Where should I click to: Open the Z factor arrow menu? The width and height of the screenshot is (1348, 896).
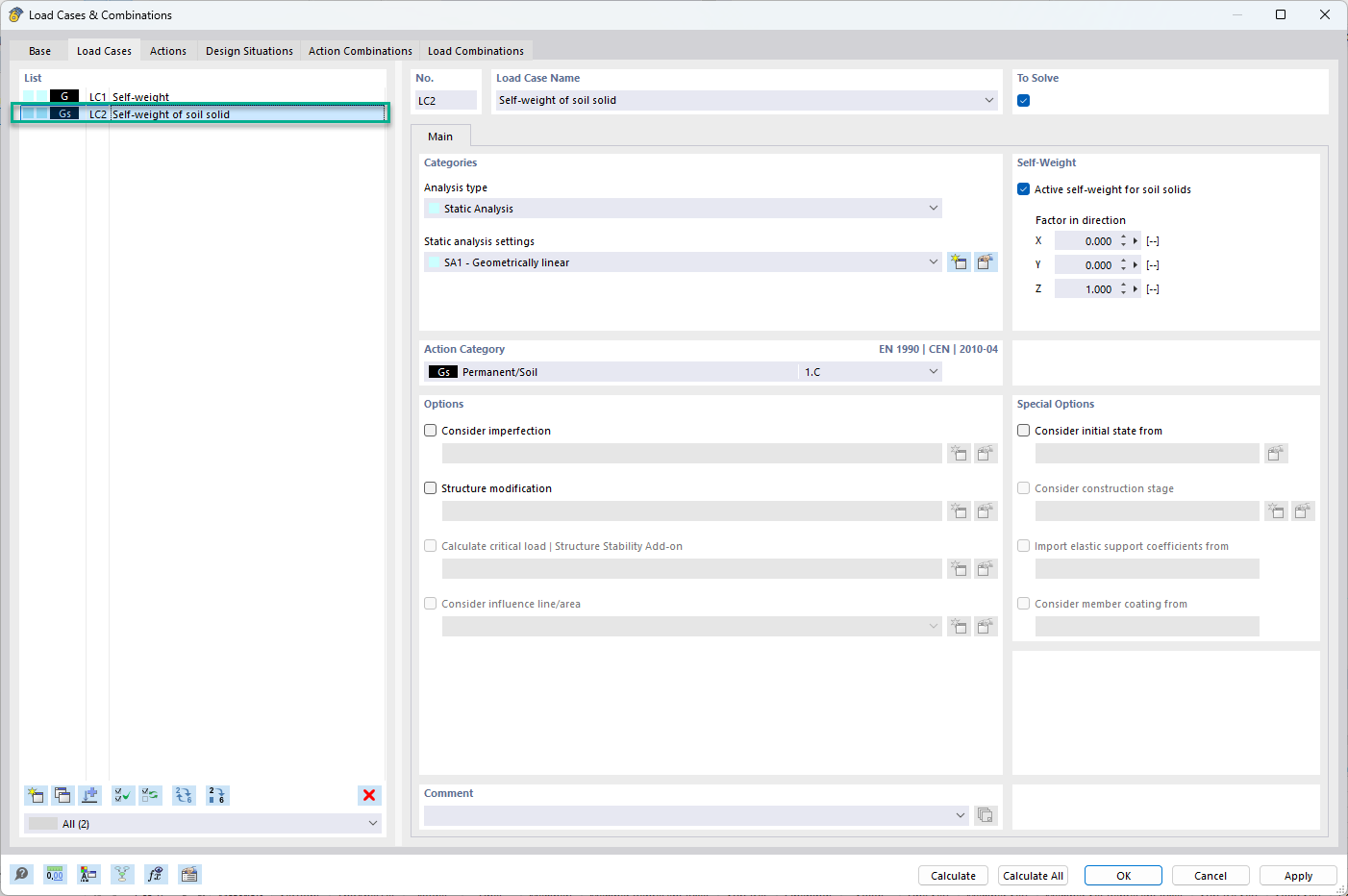tap(1136, 289)
